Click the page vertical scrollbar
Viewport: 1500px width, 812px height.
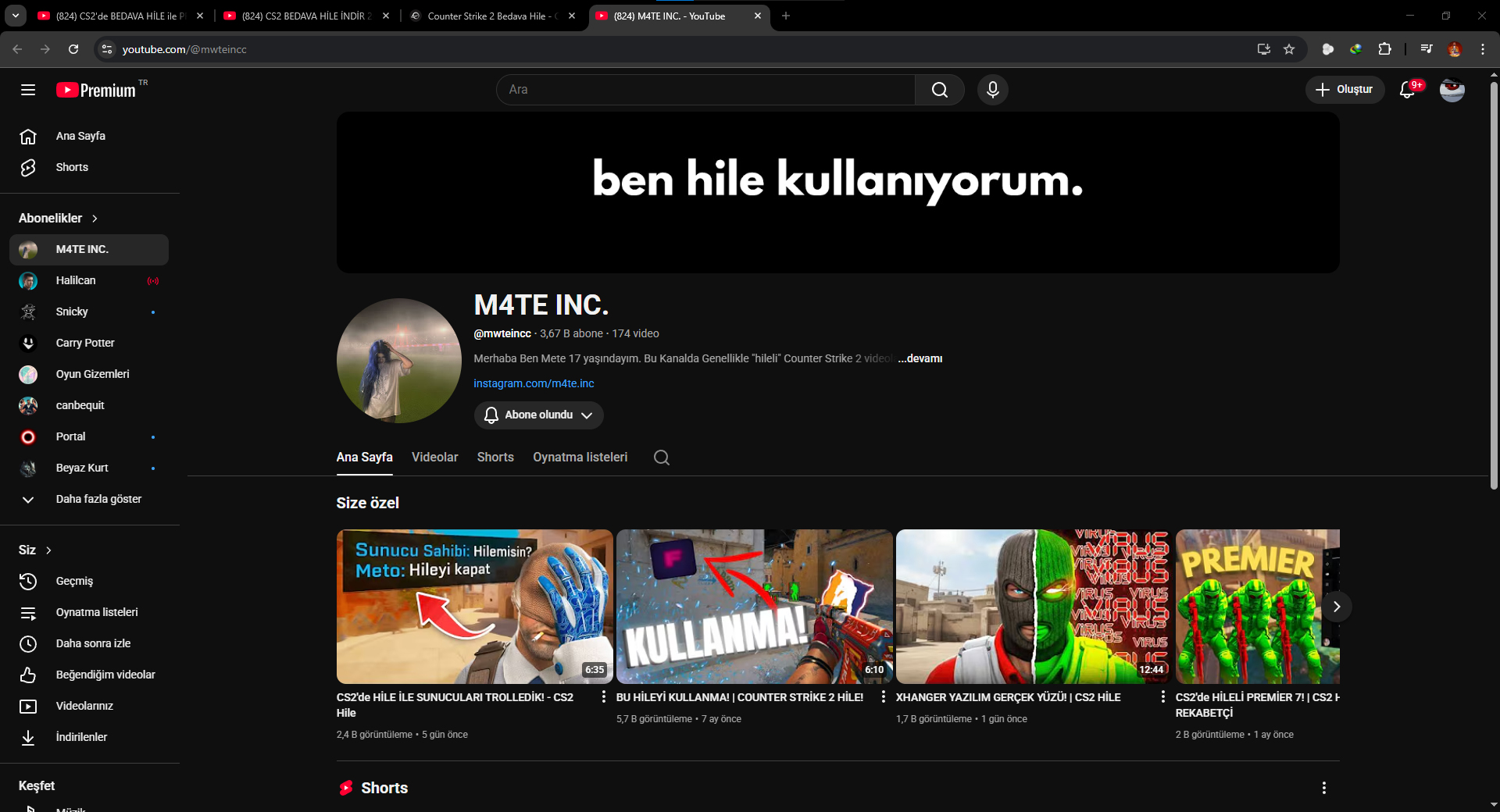pyautogui.click(x=1494, y=284)
